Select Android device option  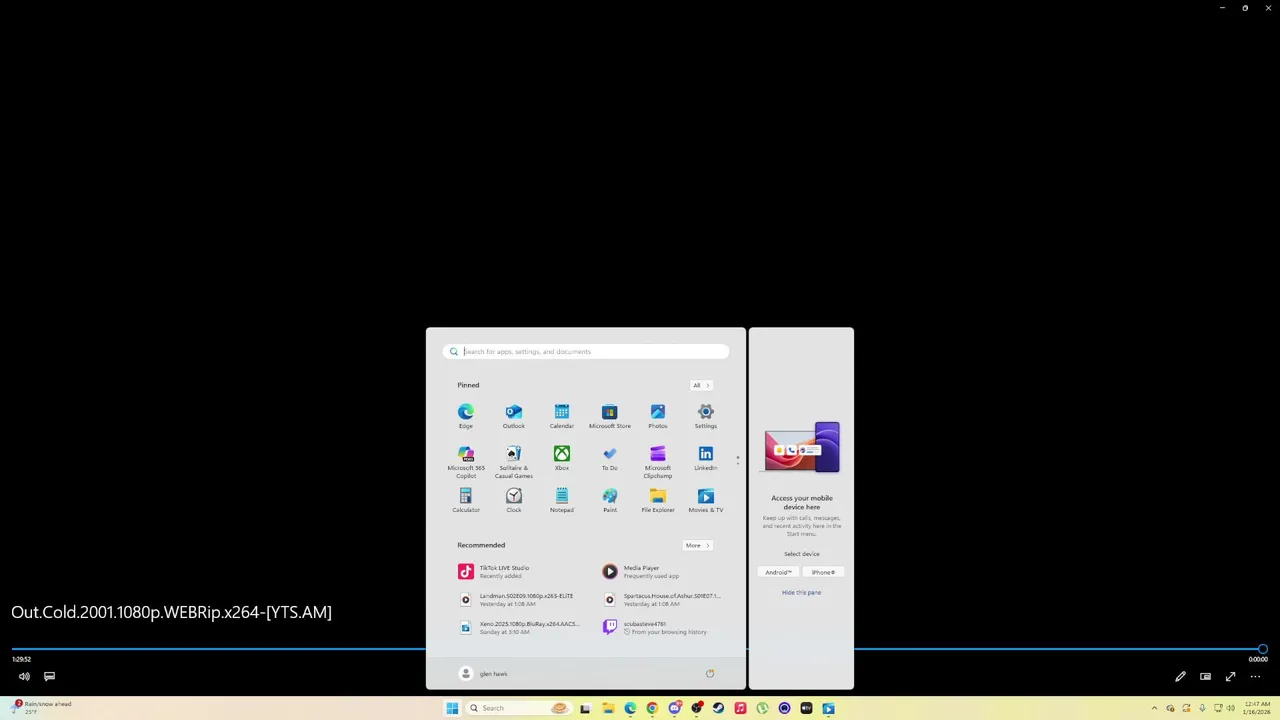(778, 572)
